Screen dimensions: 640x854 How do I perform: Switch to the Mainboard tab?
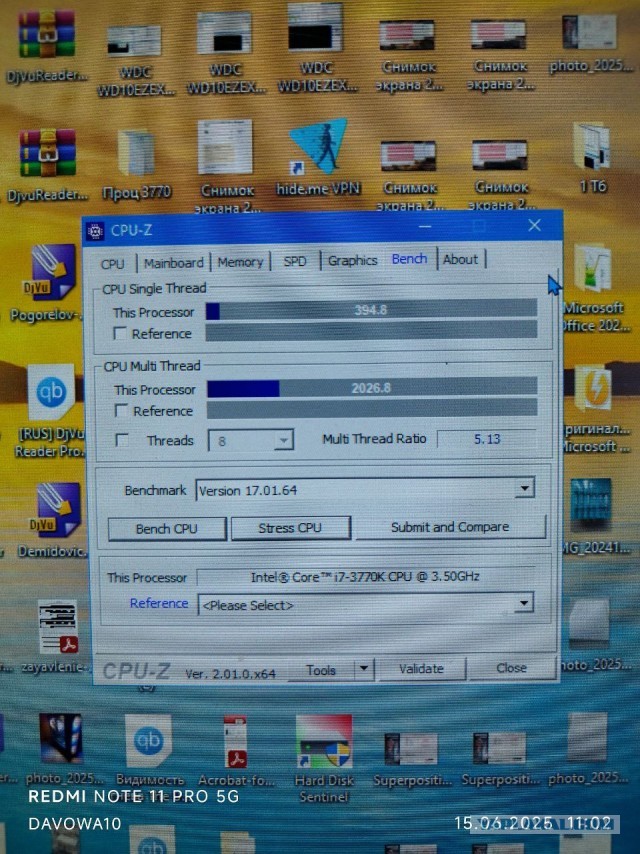[x=173, y=263]
